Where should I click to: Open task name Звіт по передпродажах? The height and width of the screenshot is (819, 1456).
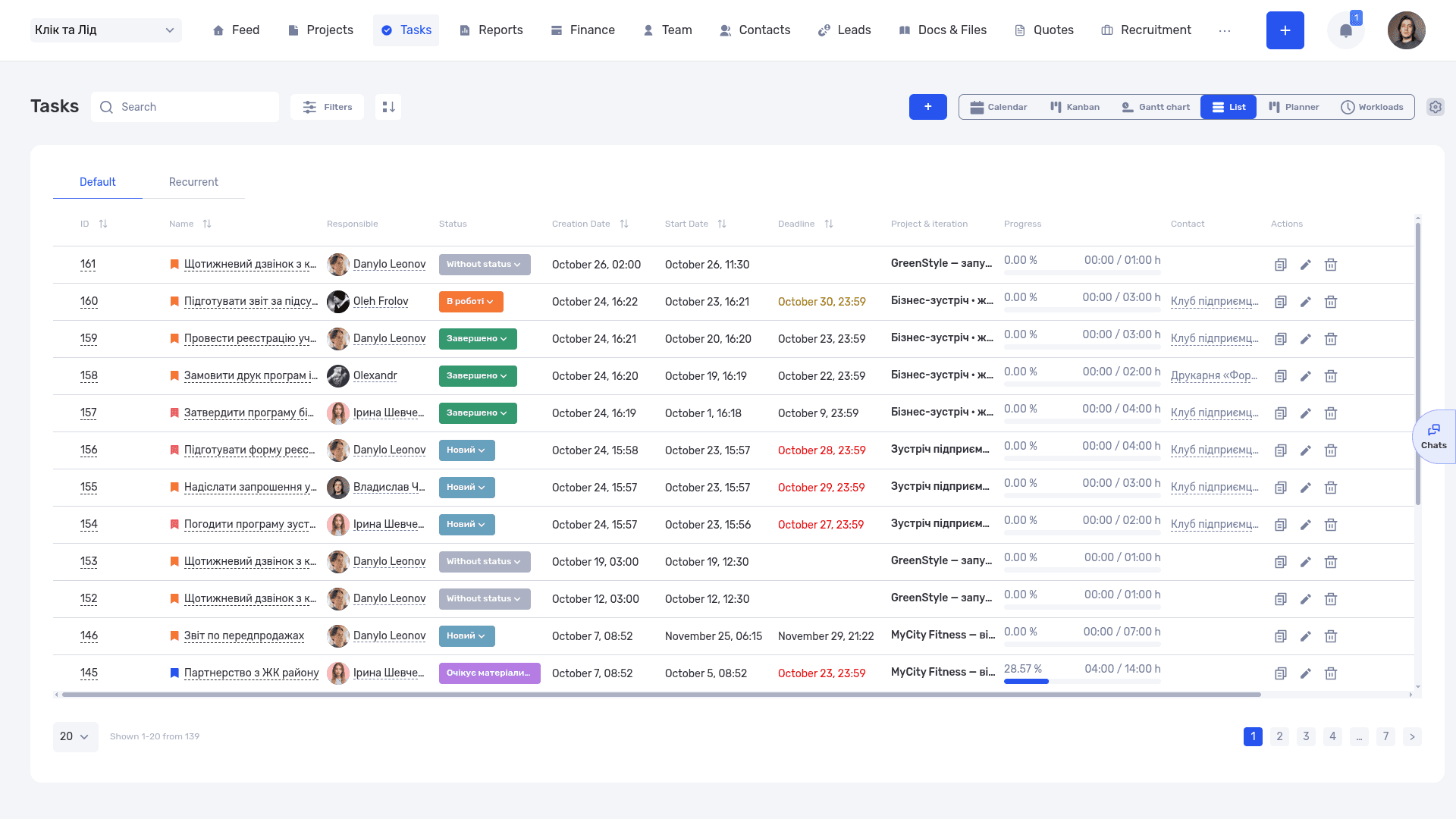(244, 635)
